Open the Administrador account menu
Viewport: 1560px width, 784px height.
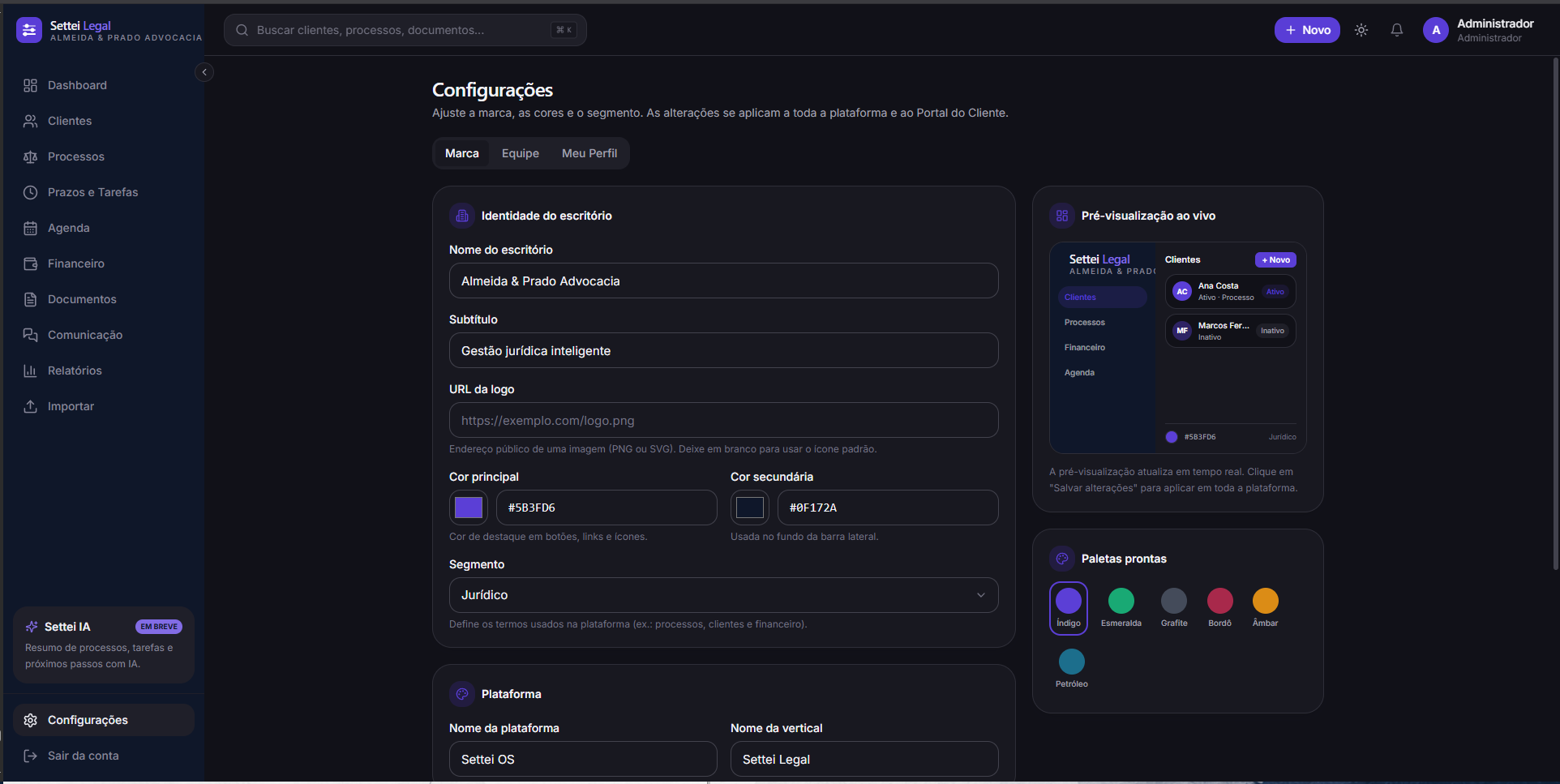pos(1479,30)
